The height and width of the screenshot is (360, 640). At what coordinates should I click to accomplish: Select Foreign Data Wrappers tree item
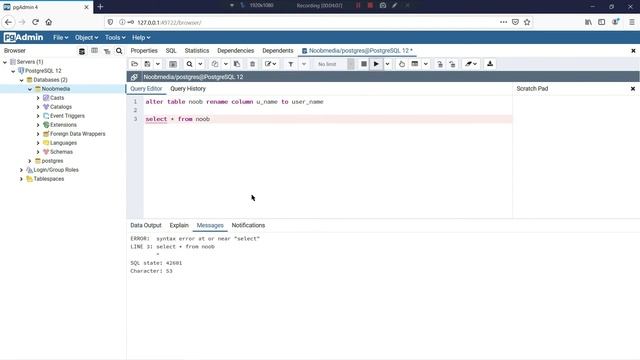[77, 134]
